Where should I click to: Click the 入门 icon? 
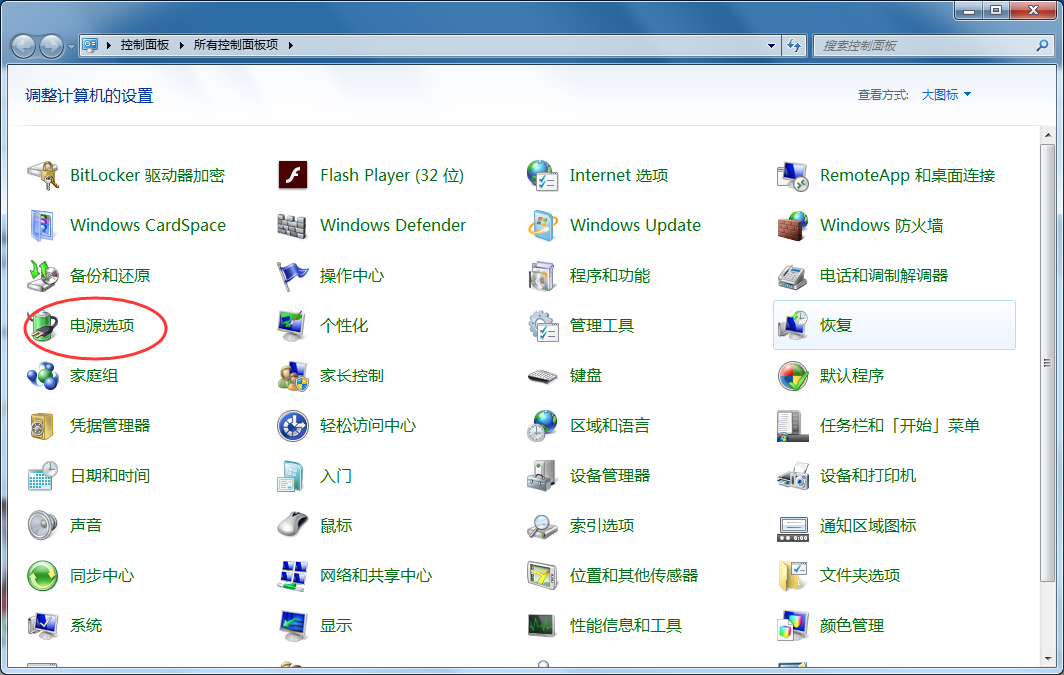(292, 476)
